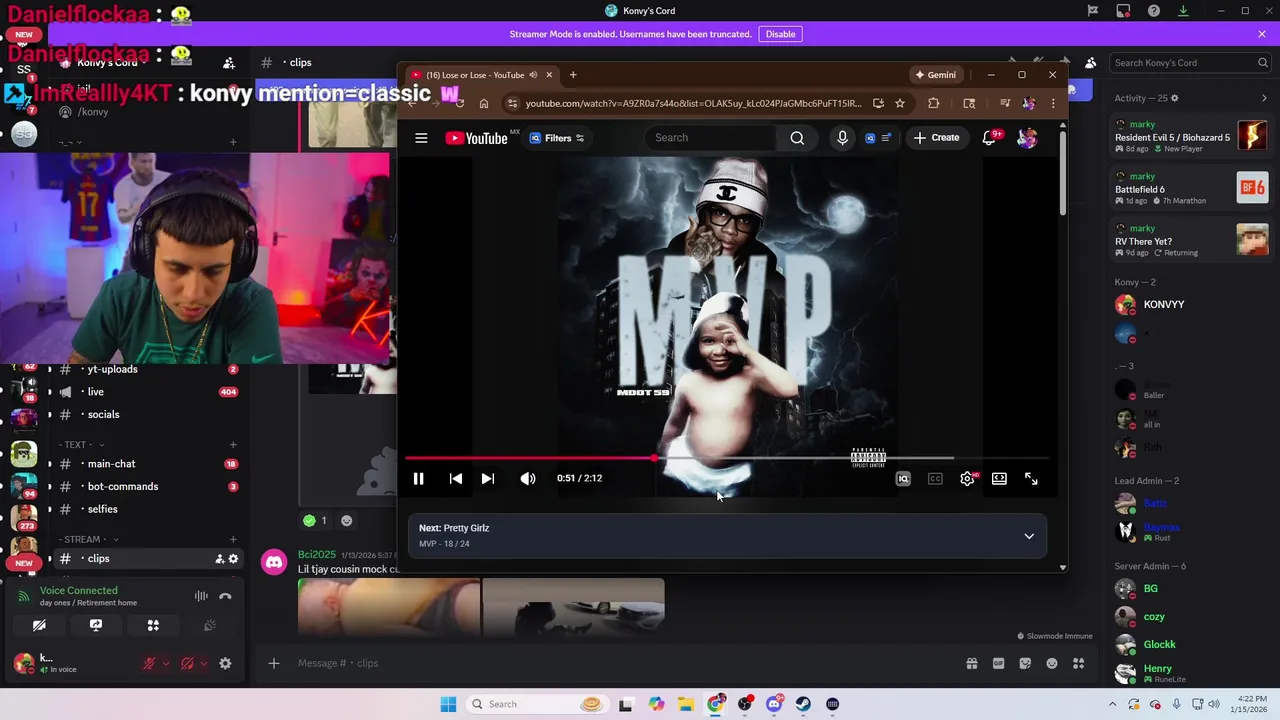Viewport: 1280px width, 720px height.
Task: Open Gemini in browser title bar
Action: (x=936, y=75)
